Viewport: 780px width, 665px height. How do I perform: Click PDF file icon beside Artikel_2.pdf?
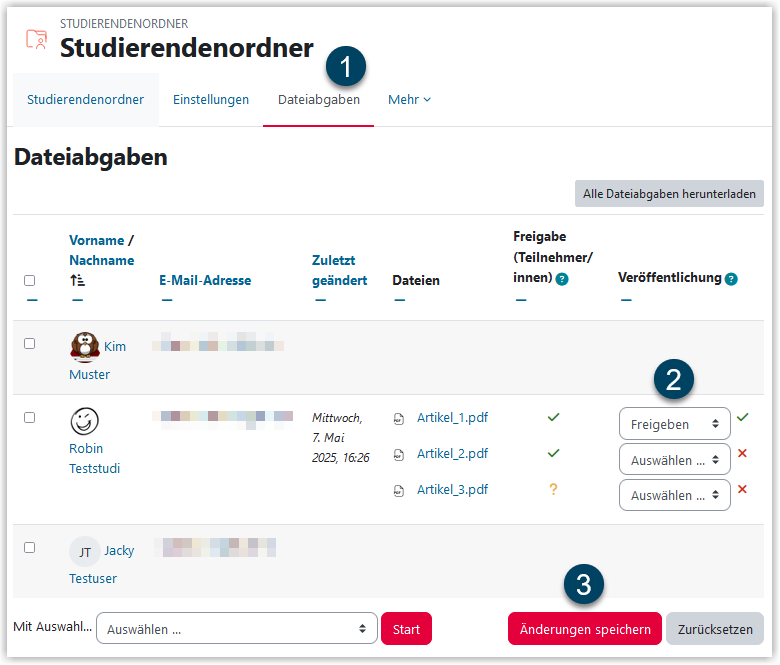click(398, 455)
